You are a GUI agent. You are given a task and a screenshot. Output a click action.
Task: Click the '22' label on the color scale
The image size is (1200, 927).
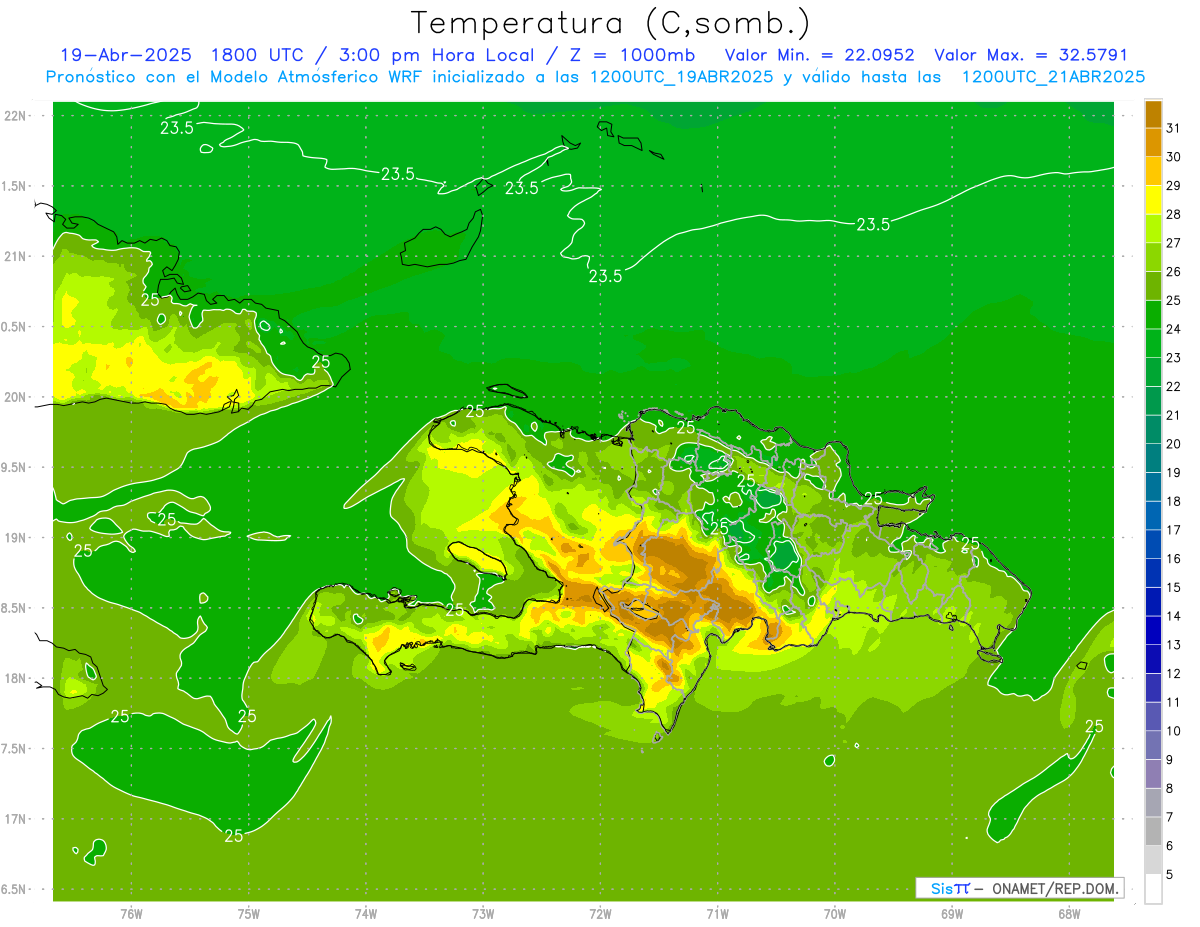tap(1173, 386)
